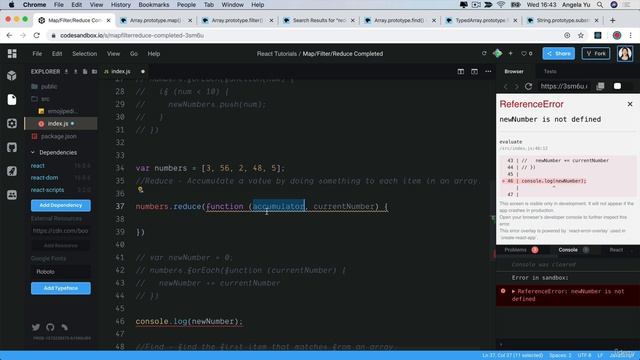Click the react dependency link
640x360 pixels.
tap(38, 166)
